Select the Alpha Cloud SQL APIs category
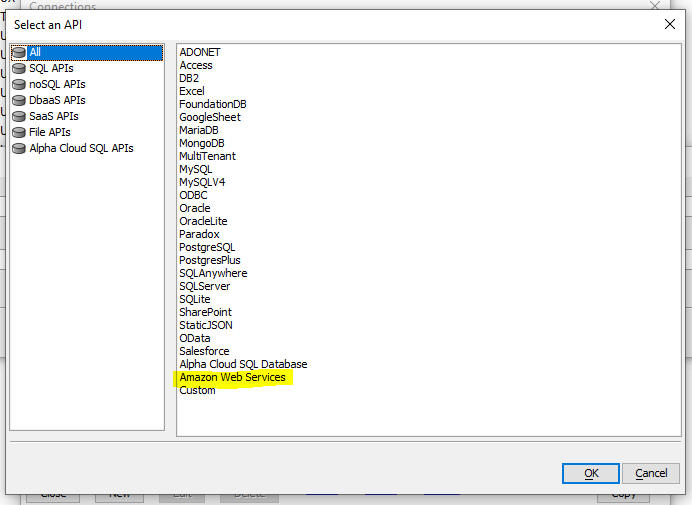692x505 pixels. coord(81,148)
